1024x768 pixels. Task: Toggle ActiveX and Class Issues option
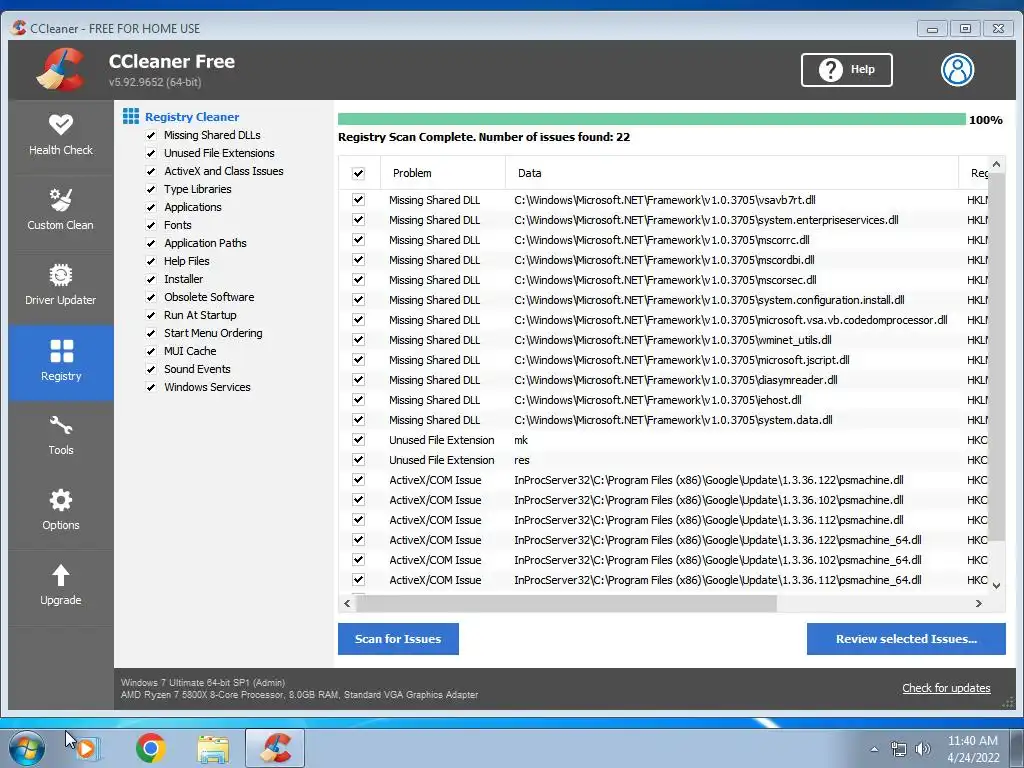click(151, 171)
